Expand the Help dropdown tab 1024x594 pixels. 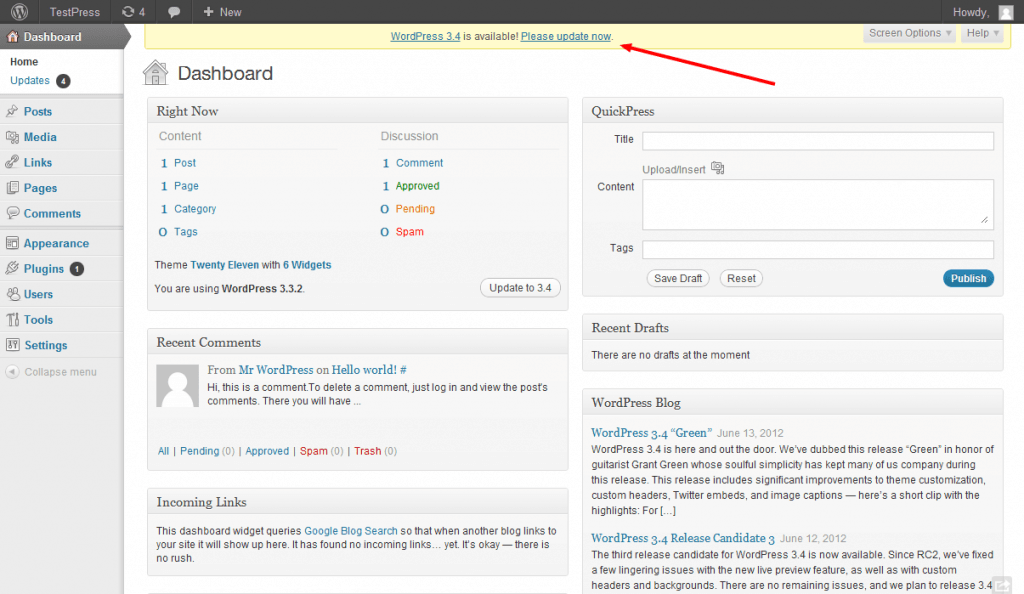982,33
